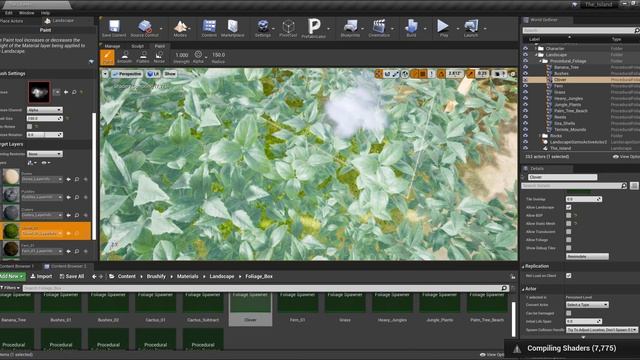Click the Launch toolbar icon

(x=471, y=27)
